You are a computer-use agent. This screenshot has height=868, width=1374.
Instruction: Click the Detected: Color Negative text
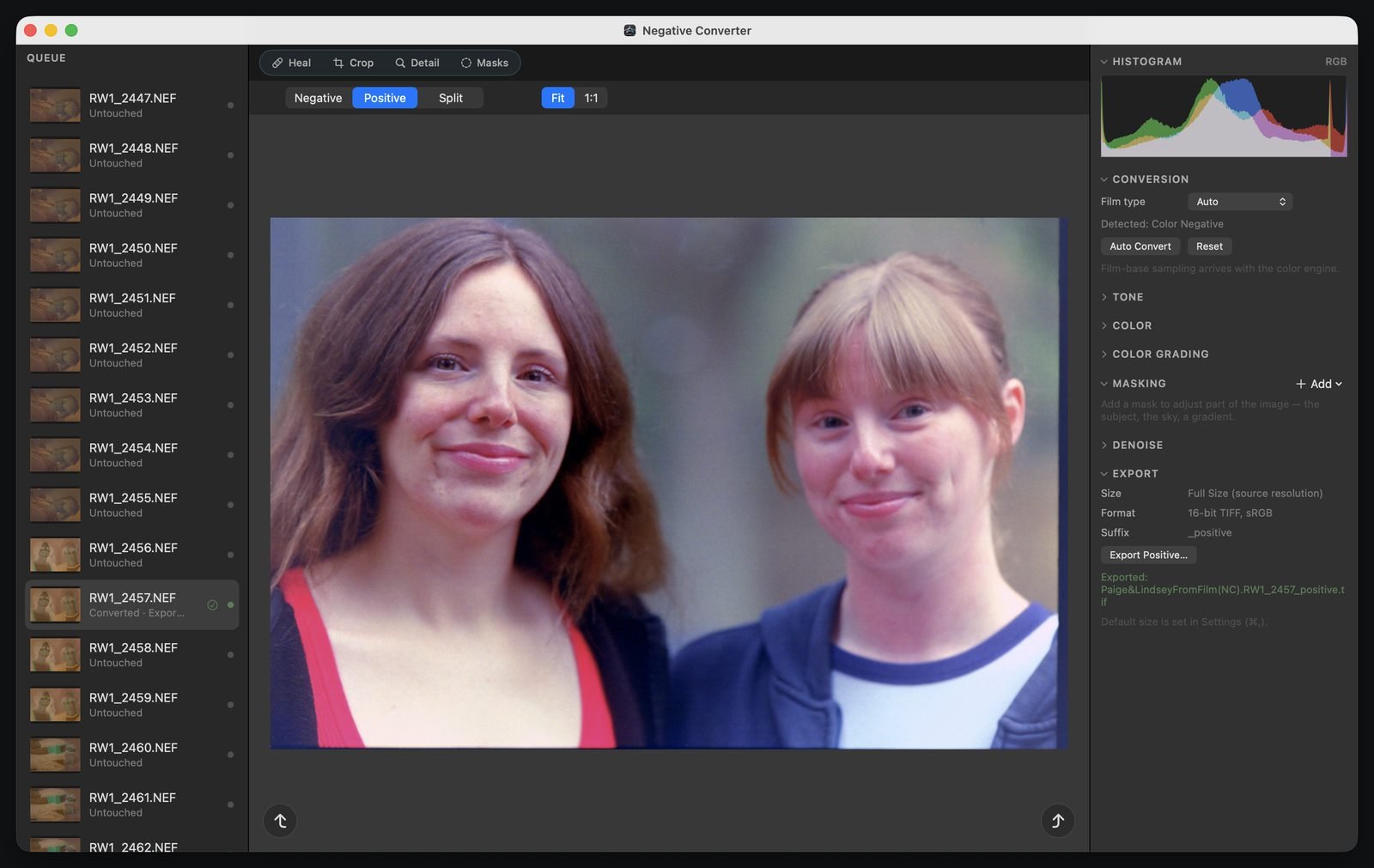pyautogui.click(x=1162, y=224)
